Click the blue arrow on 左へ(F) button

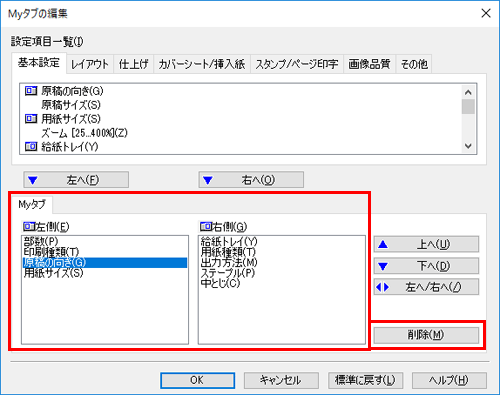tap(33, 180)
